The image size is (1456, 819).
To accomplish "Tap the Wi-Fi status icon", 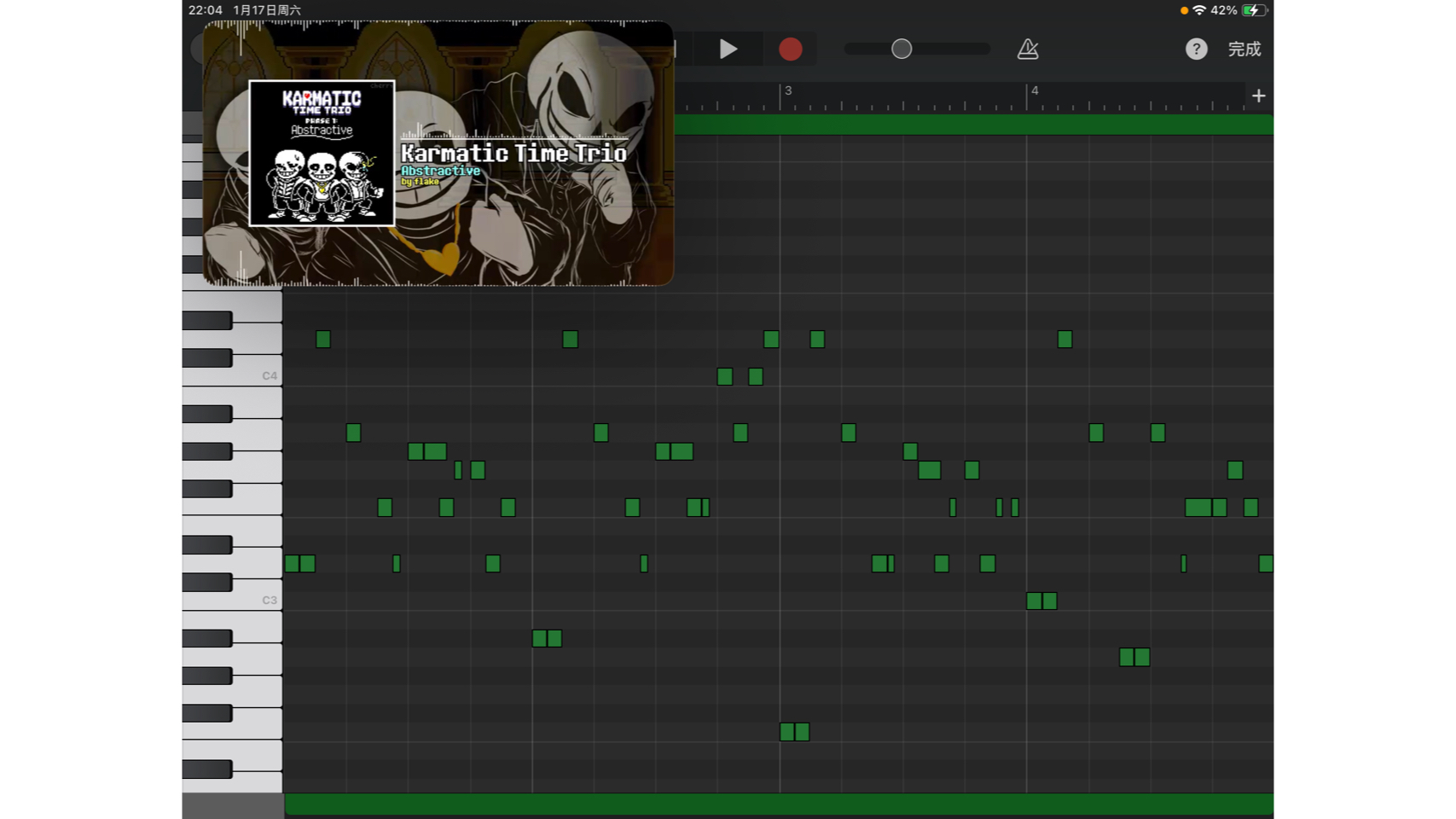I will [1199, 10].
